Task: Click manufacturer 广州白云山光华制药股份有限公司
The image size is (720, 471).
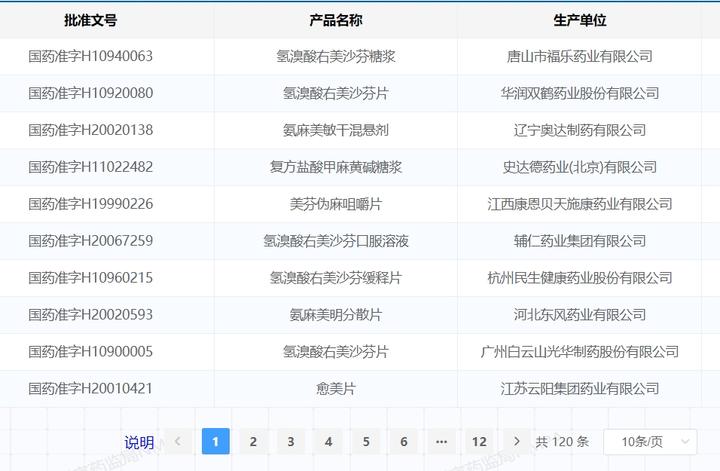Action: [x=580, y=352]
